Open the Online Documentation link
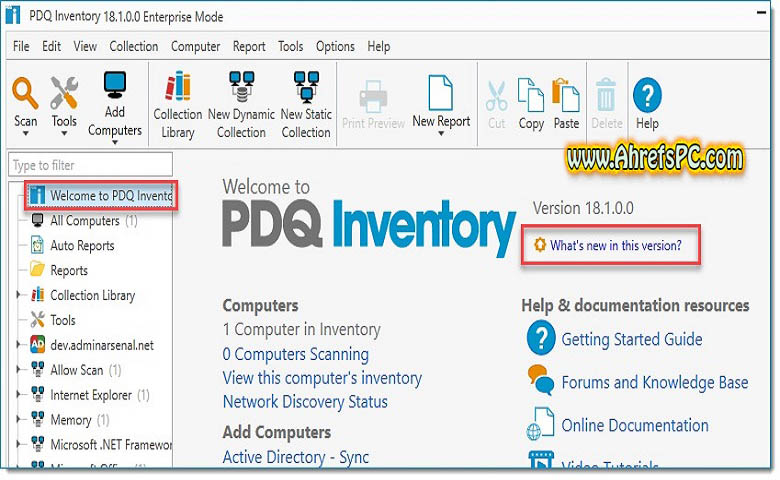The width and height of the screenshot is (780, 480). (x=635, y=425)
